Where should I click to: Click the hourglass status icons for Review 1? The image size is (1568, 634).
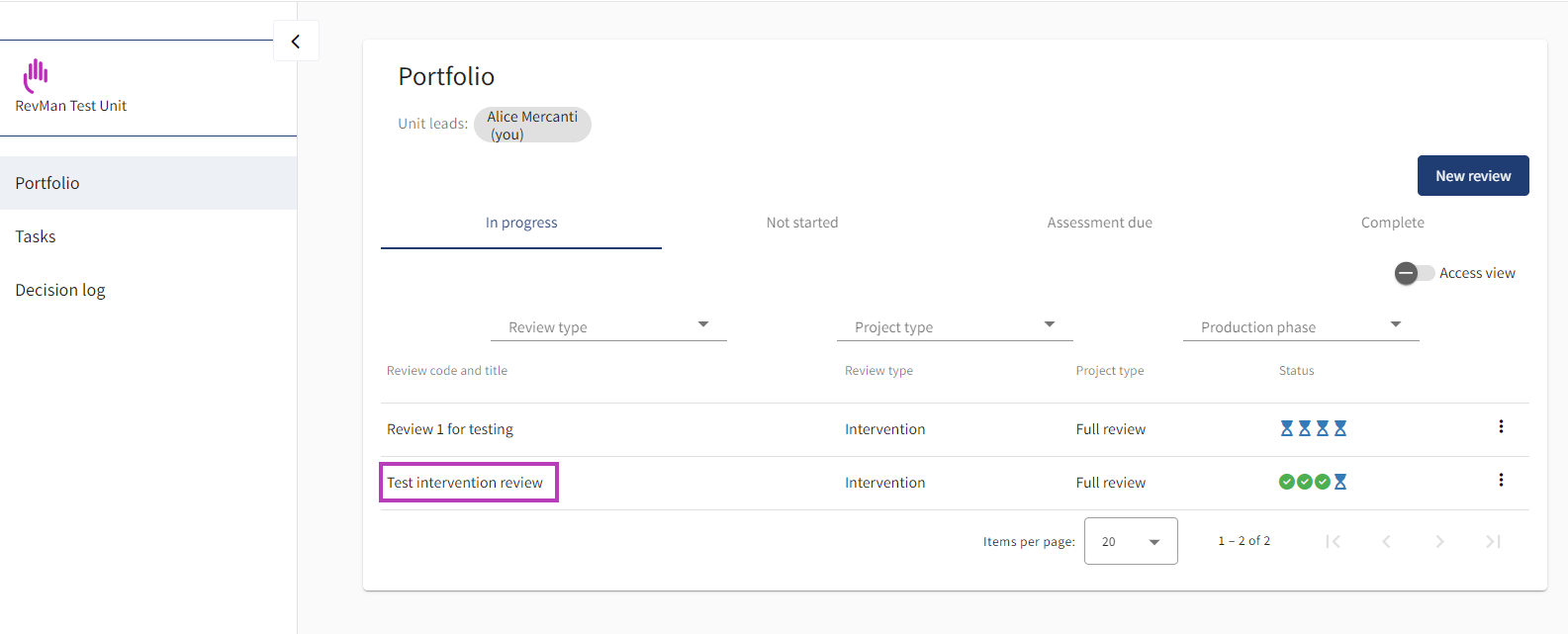click(1313, 428)
